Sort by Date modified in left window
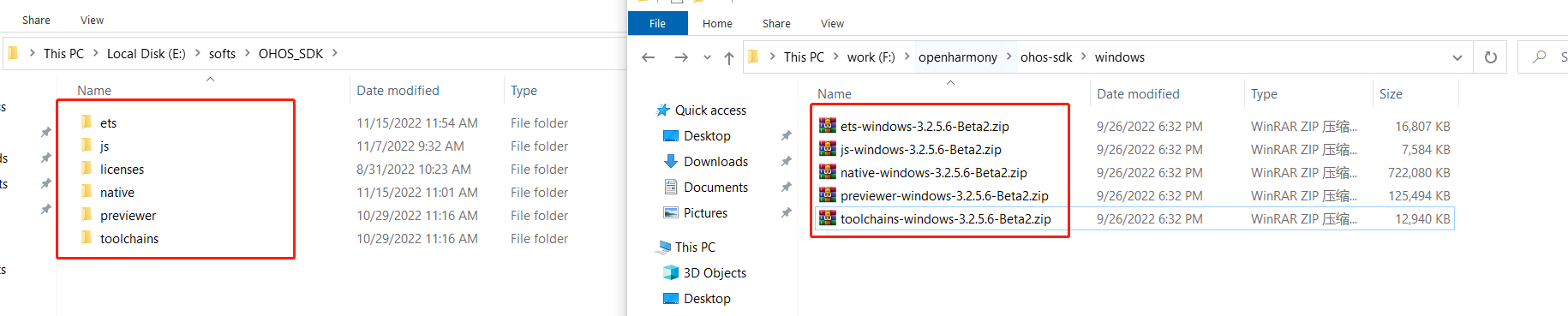The image size is (1568, 316). coord(398,91)
